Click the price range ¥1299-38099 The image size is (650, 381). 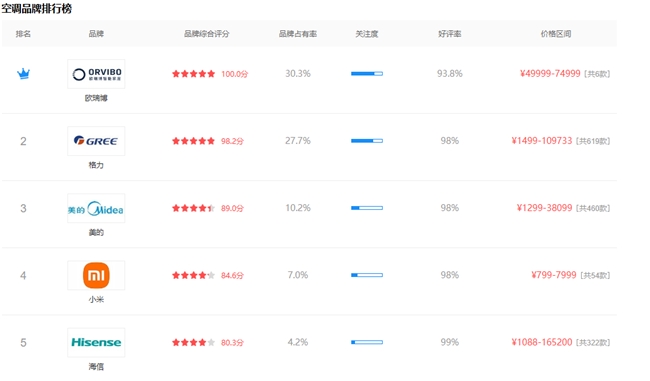point(544,208)
